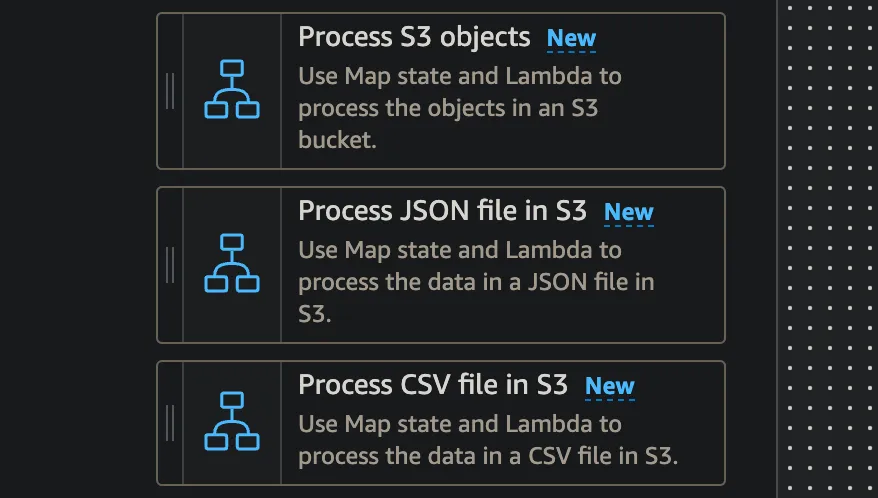Pick the Process CSV file in S3 title
878x498 pixels.
pyautogui.click(x=433, y=386)
